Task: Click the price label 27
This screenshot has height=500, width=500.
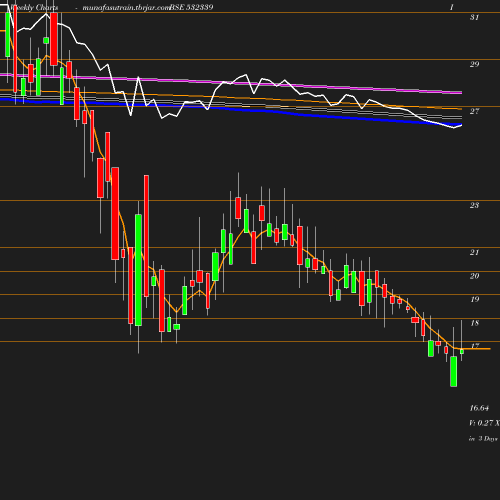Action: [x=474, y=111]
